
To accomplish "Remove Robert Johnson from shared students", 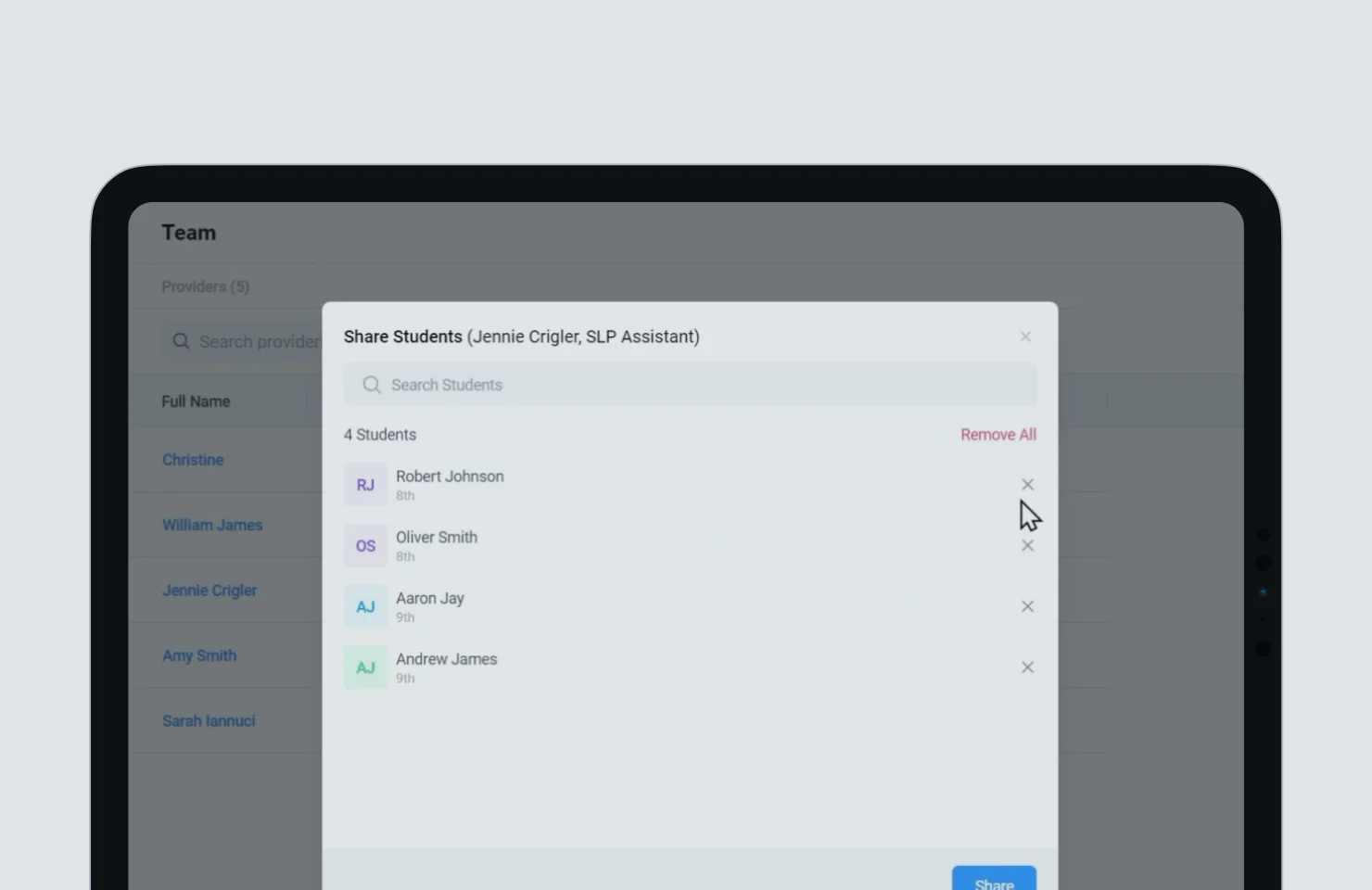I will tap(1027, 485).
